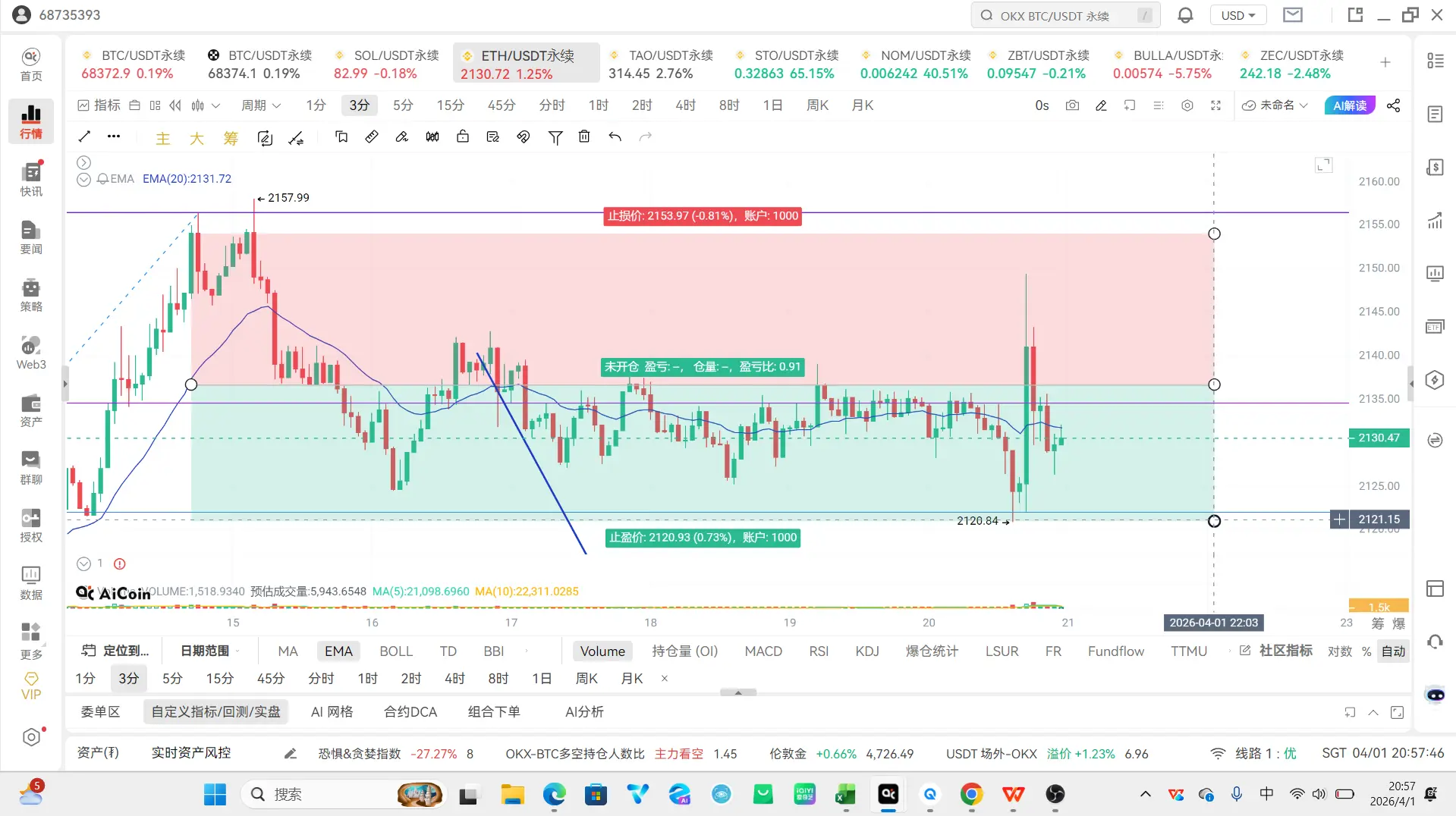The image size is (1456, 816).
Task: Click the 定位到... locate button
Action: [115, 651]
